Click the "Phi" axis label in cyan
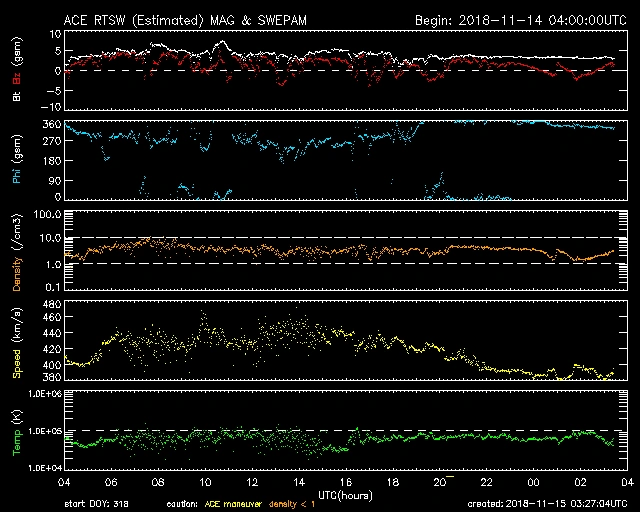The image size is (640, 512). [17, 176]
